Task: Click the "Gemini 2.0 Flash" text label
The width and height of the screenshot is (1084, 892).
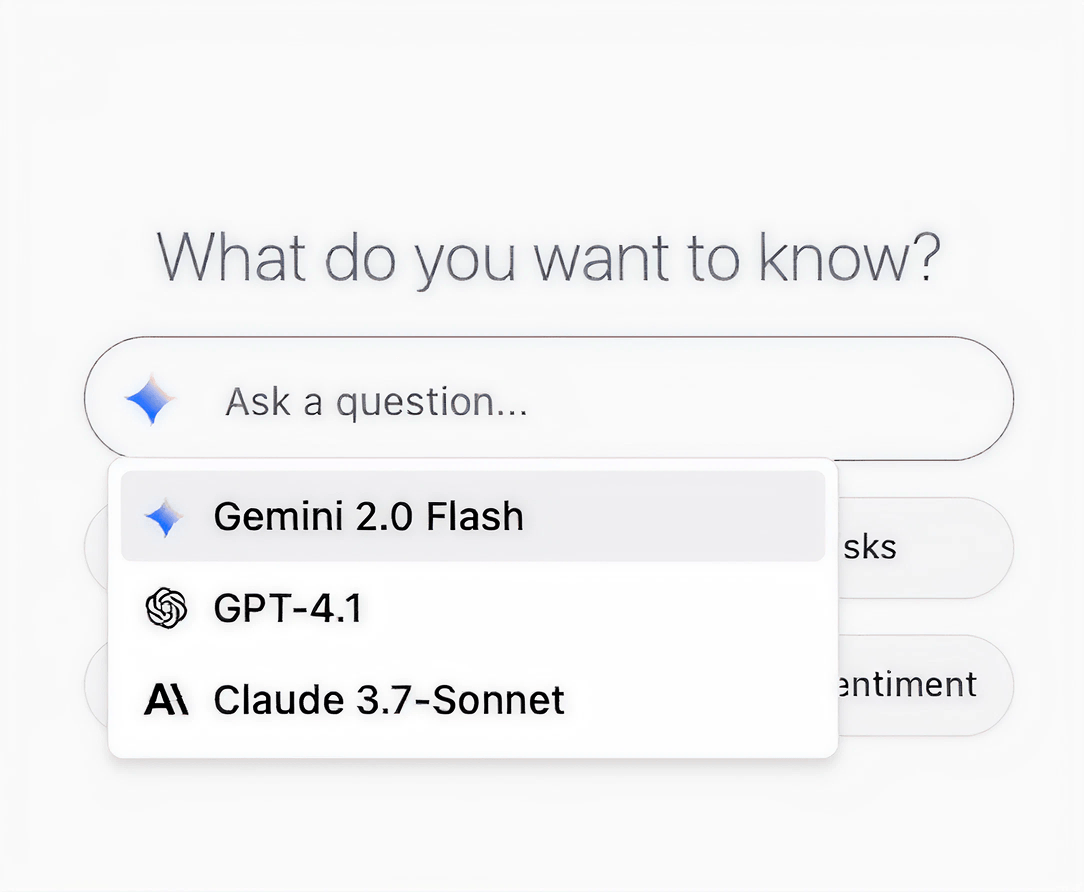Action: [368, 517]
